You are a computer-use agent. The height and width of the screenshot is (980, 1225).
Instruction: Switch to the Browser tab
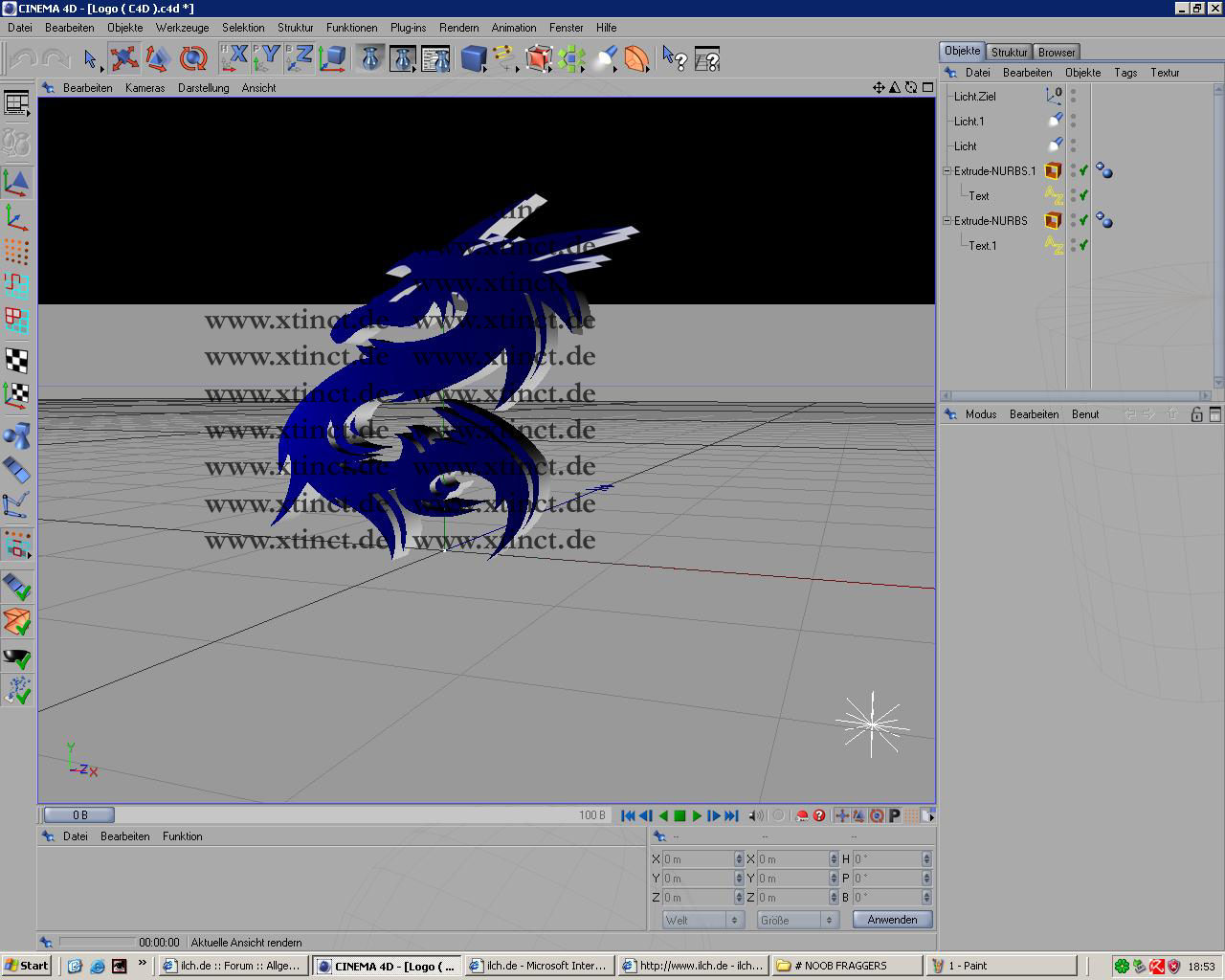tap(1057, 52)
